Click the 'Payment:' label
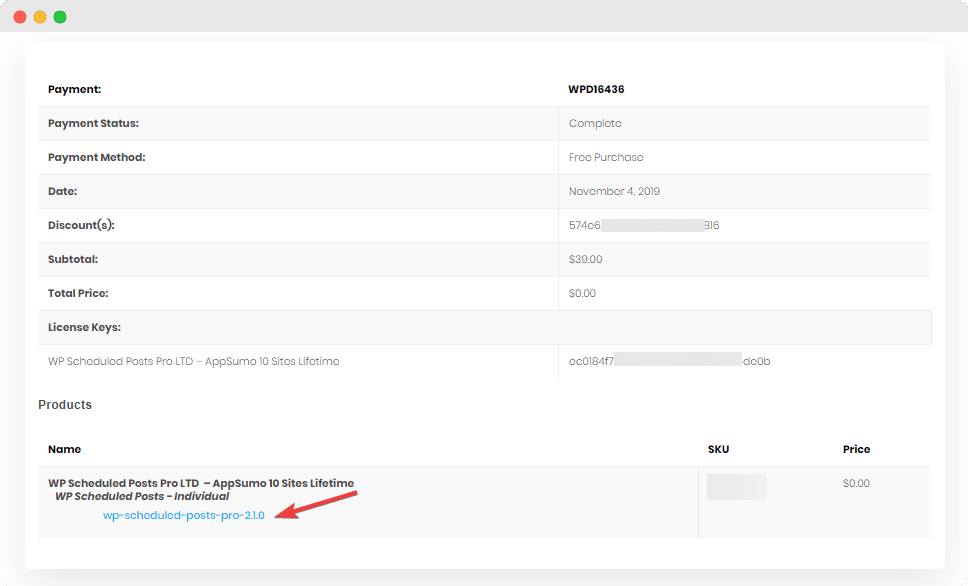This screenshot has height=586, width=968. click(x=74, y=89)
